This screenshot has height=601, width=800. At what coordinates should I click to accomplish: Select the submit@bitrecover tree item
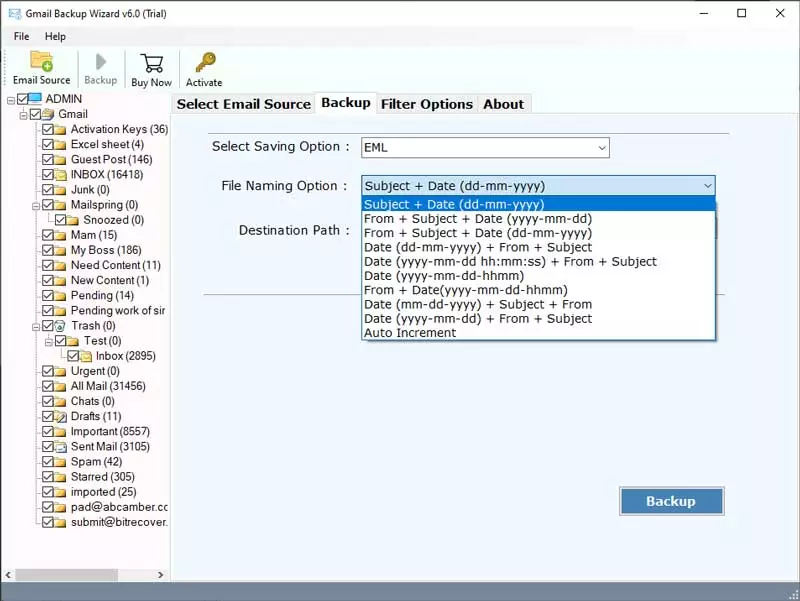[x=119, y=522]
